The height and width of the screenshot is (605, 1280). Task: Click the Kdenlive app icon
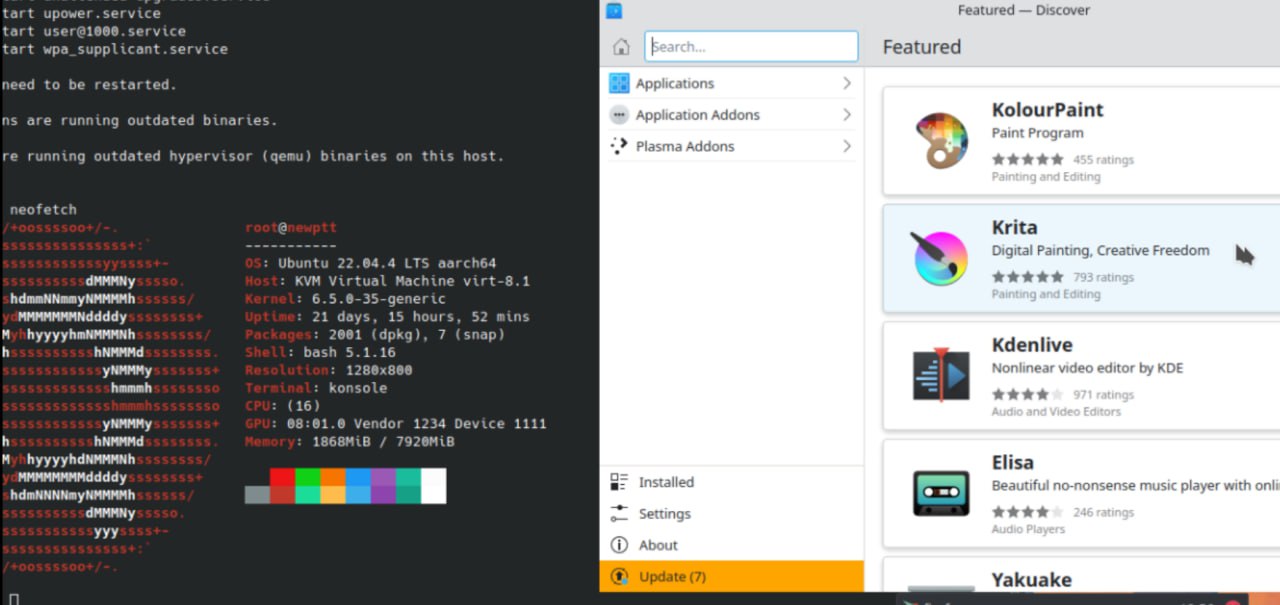pos(941,376)
